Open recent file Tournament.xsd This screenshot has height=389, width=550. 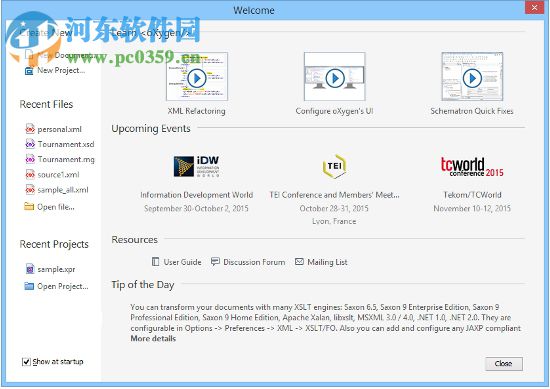[66, 144]
